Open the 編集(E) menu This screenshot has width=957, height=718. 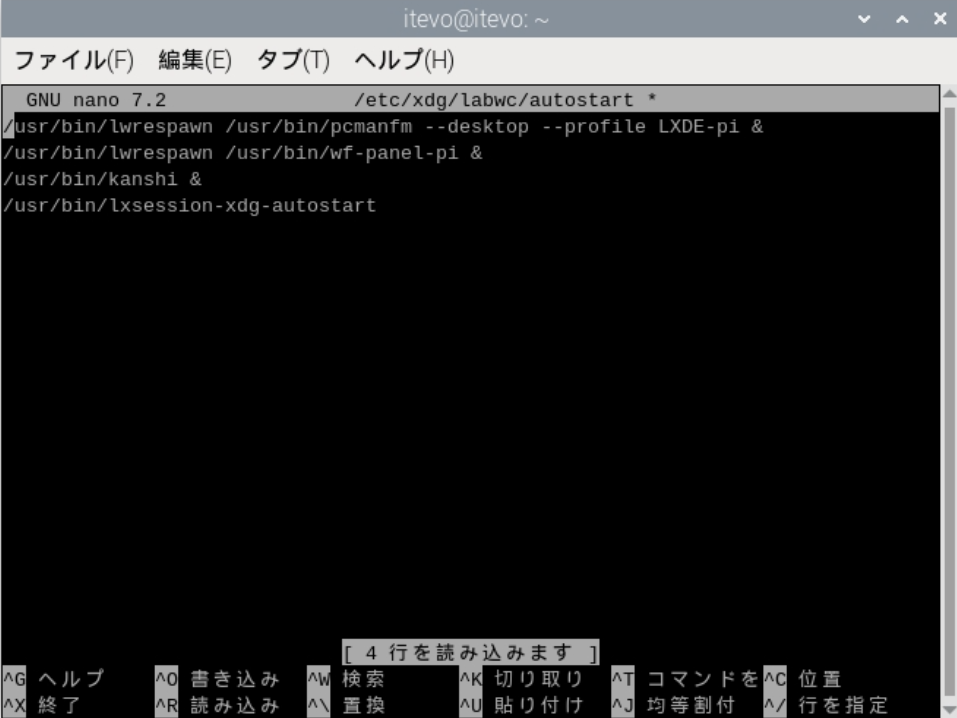[195, 61]
